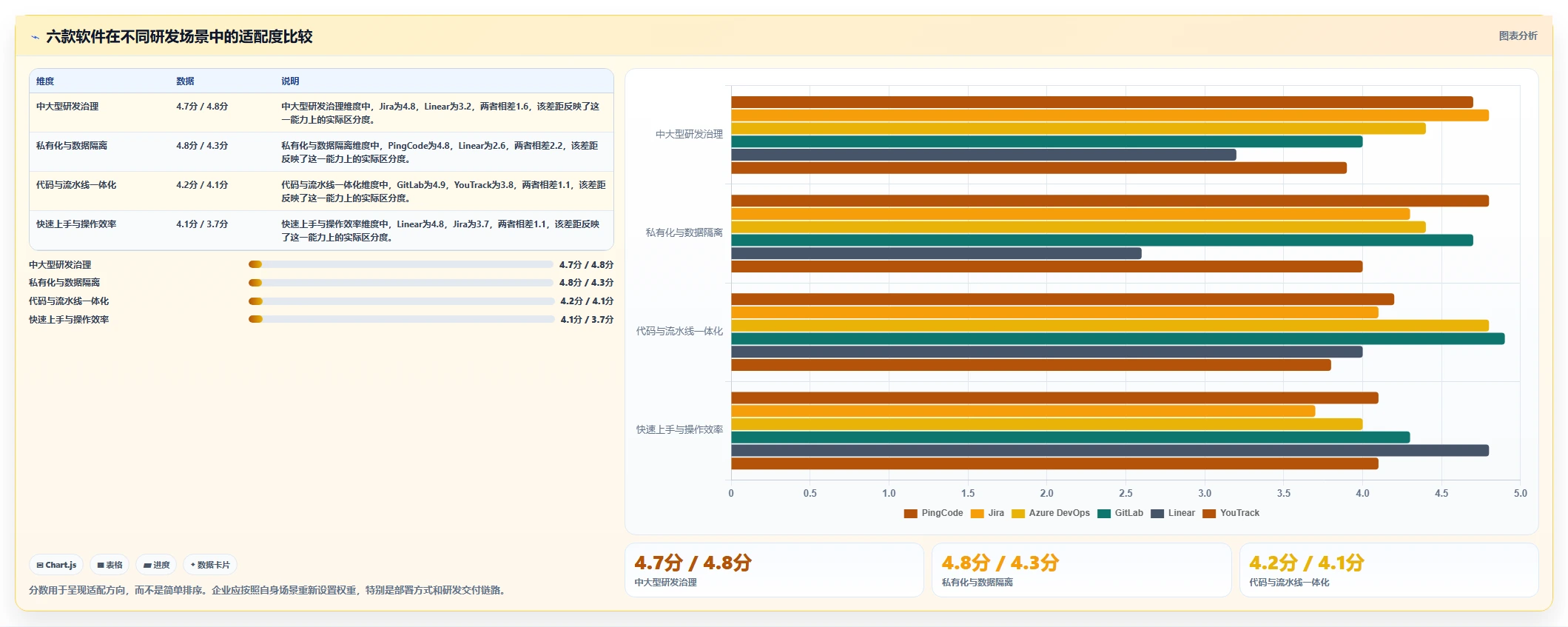This screenshot has width=1568, height=627.
Task: Click the 数据卡片 tag chip
Action: pos(210,565)
